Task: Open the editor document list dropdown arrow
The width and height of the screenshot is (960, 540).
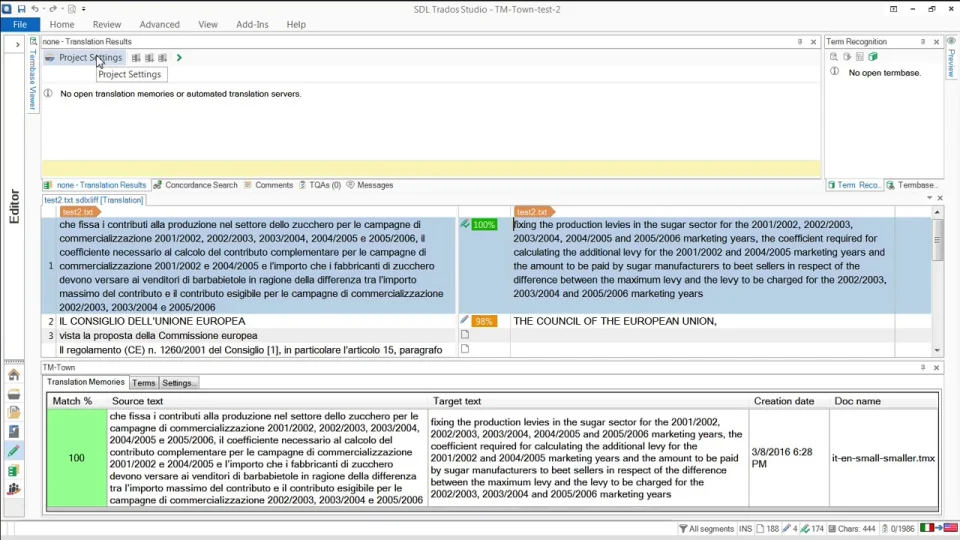Action: 929,198
